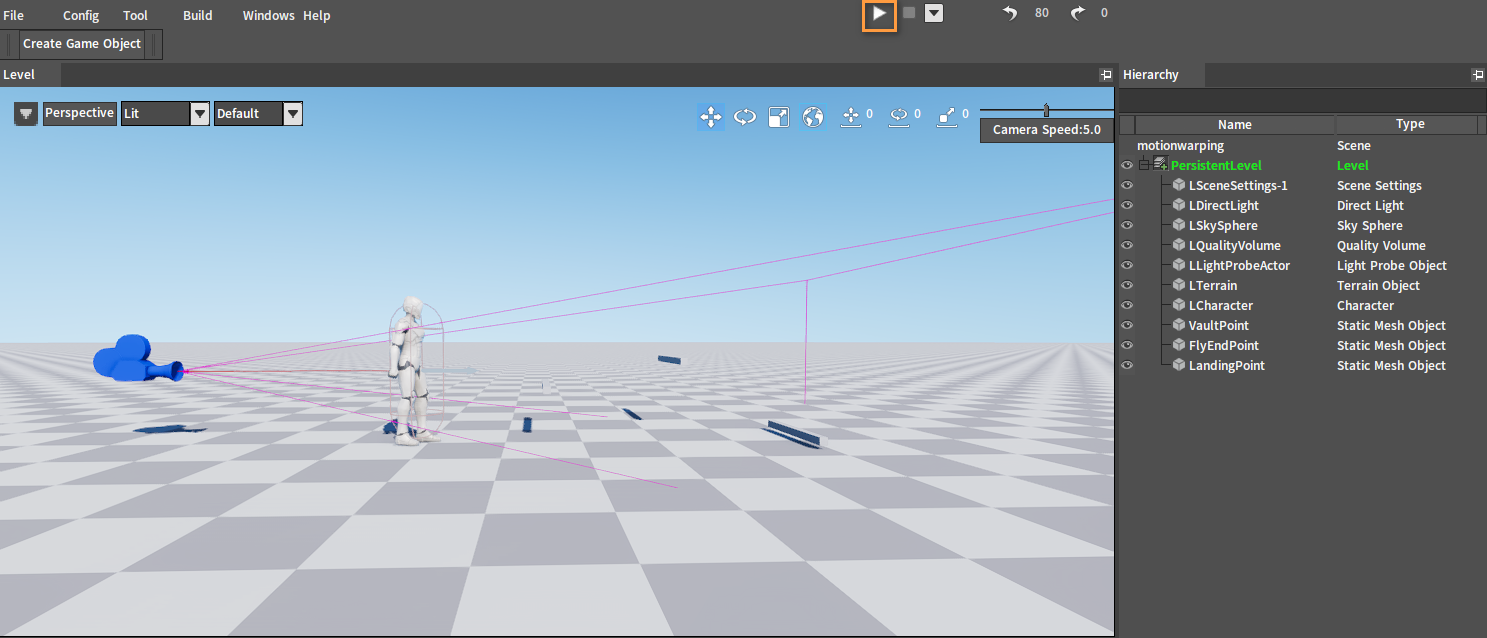The height and width of the screenshot is (638, 1487).
Task: Open the Tool menu
Action: coord(135,15)
